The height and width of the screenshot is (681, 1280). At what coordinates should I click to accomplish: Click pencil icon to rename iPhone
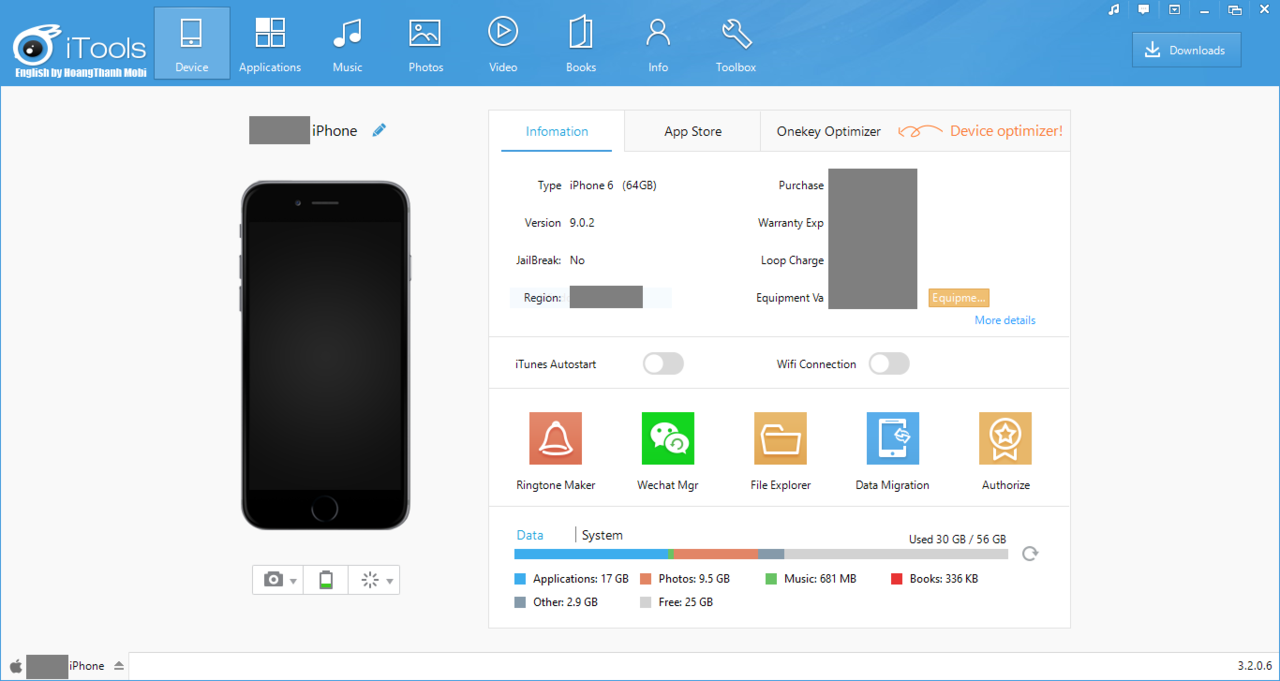click(x=379, y=130)
